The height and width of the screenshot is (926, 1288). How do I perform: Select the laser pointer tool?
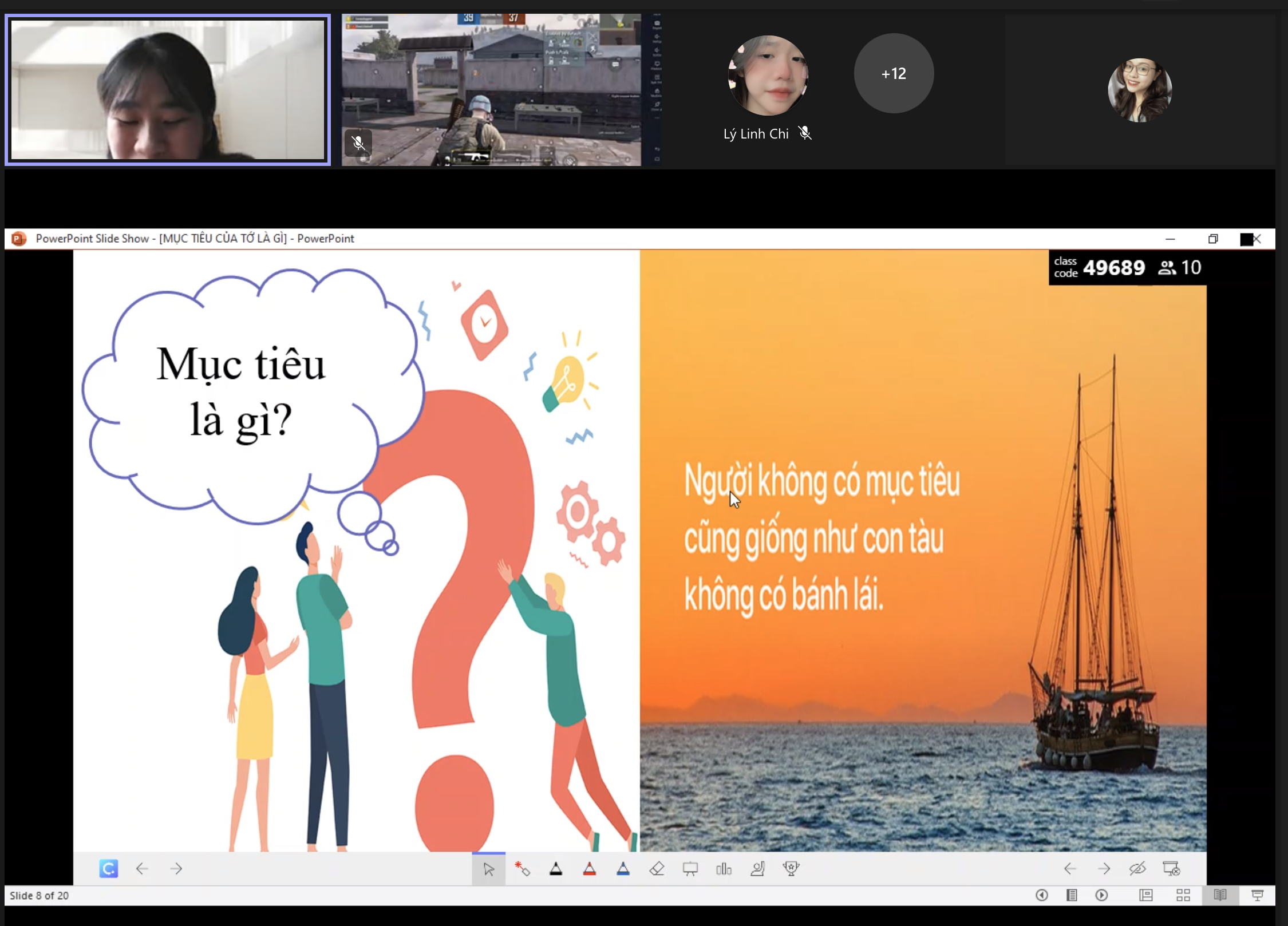click(x=522, y=869)
